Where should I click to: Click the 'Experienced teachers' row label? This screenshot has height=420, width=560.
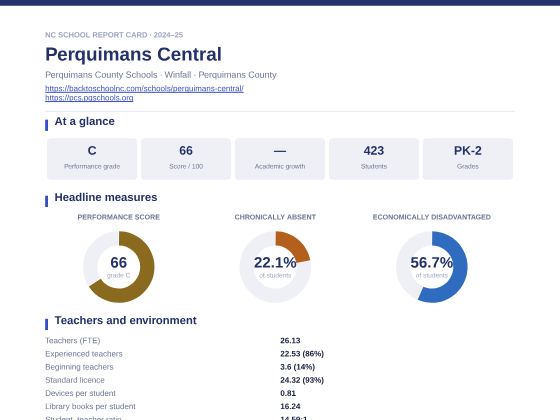tap(84, 354)
